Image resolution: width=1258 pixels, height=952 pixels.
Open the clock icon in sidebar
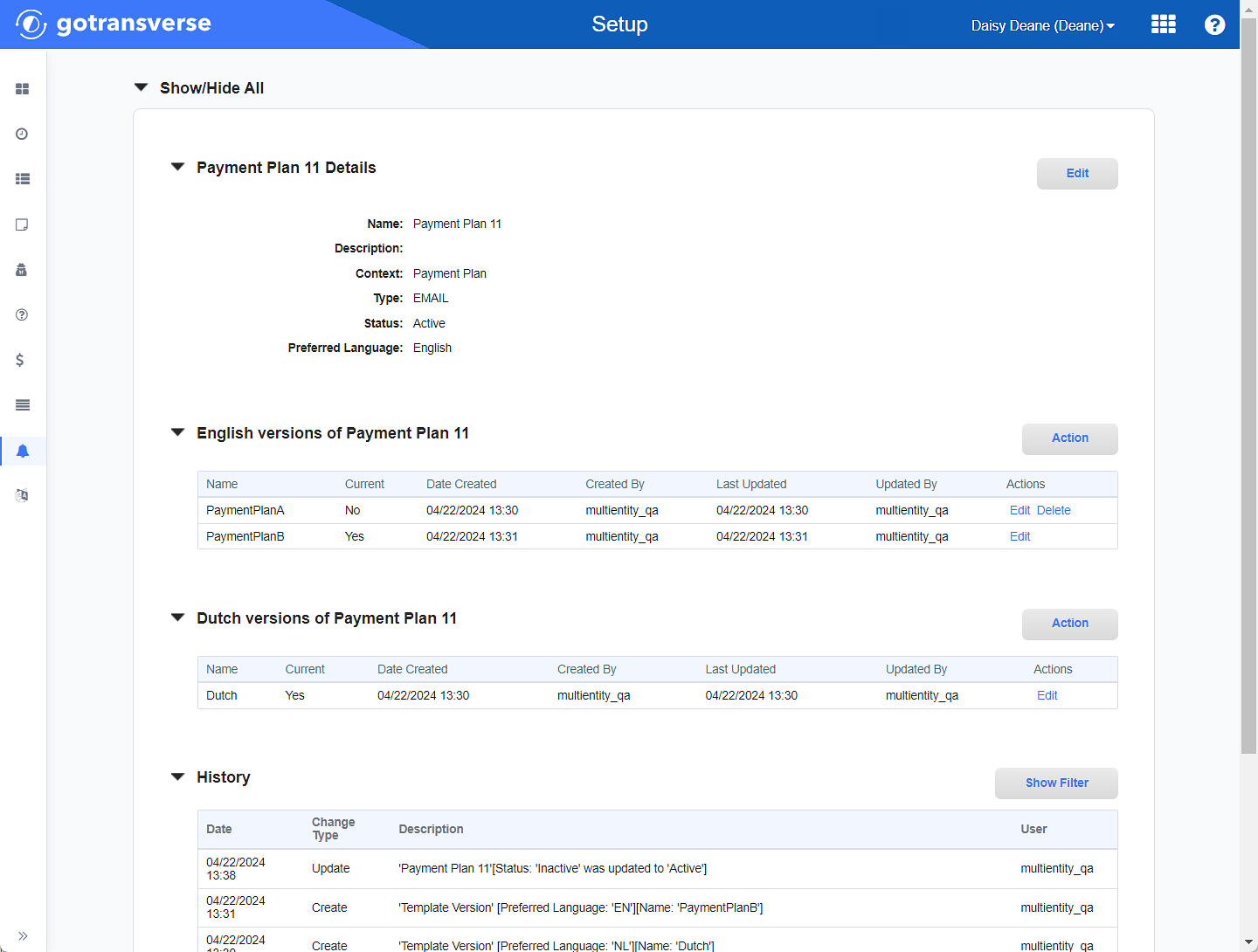[23, 134]
